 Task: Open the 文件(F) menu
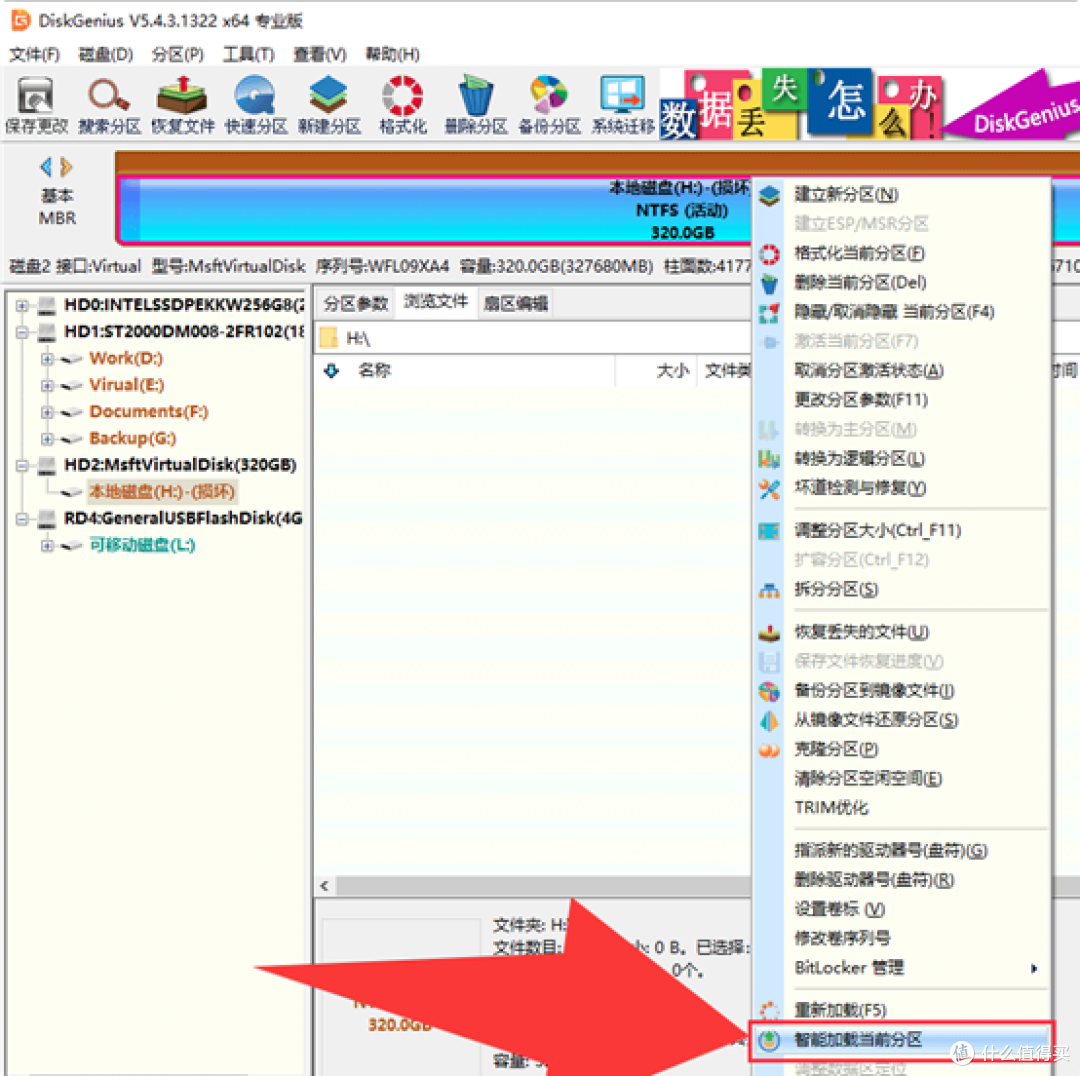coord(34,54)
